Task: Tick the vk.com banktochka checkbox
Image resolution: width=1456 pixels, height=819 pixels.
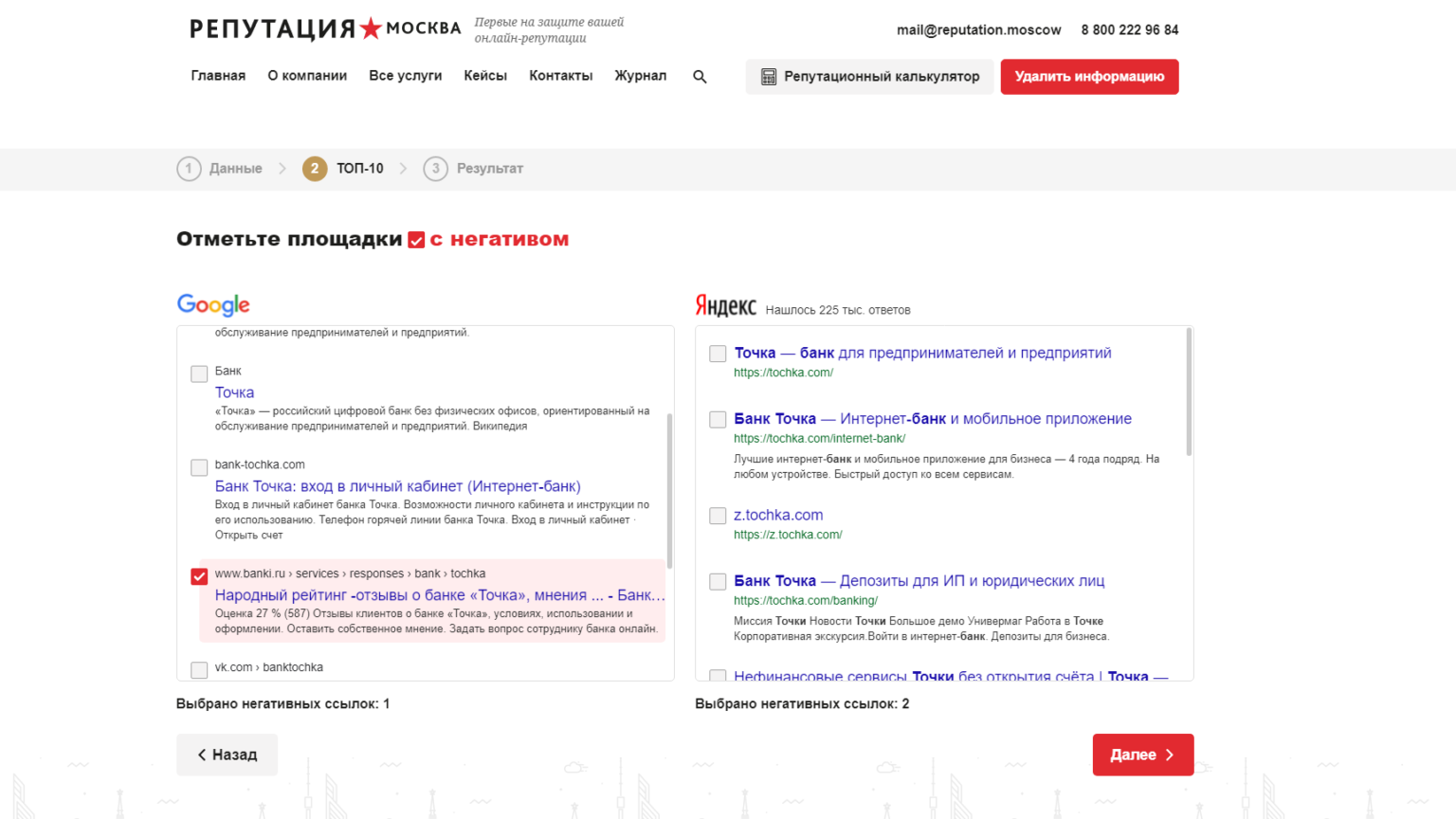Action: 199,670
